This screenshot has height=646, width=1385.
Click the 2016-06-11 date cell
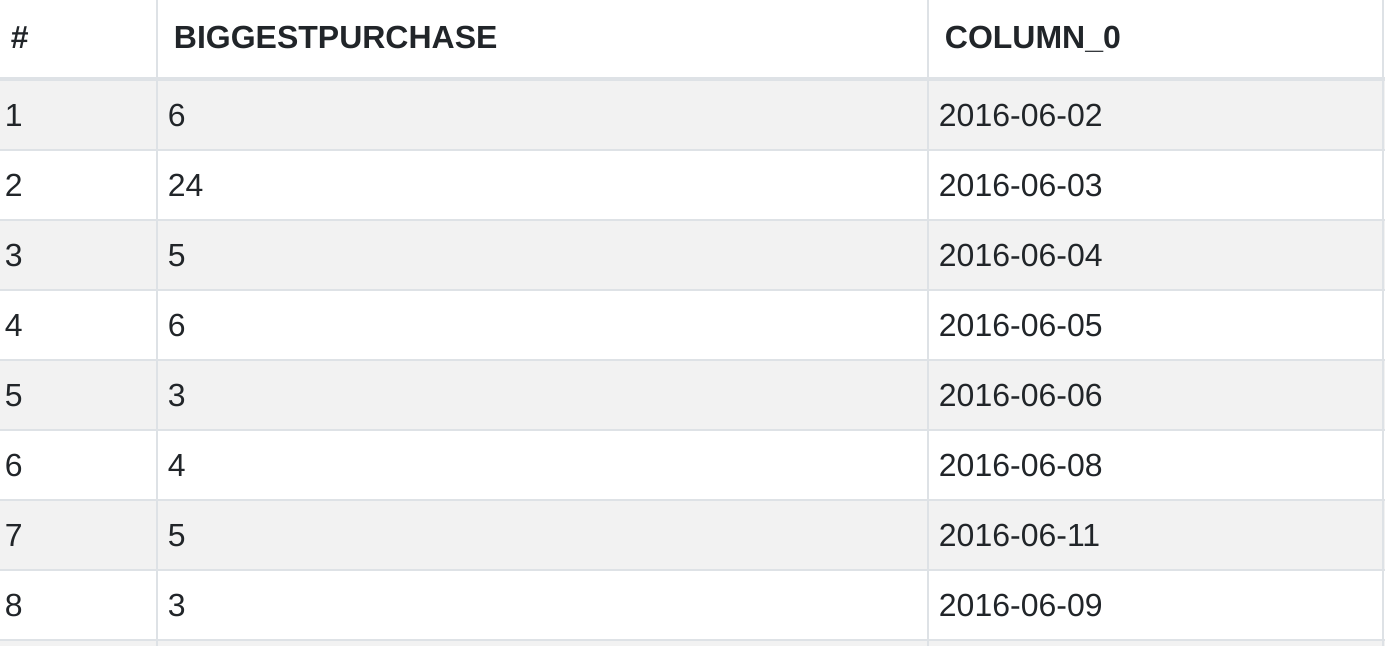1019,536
